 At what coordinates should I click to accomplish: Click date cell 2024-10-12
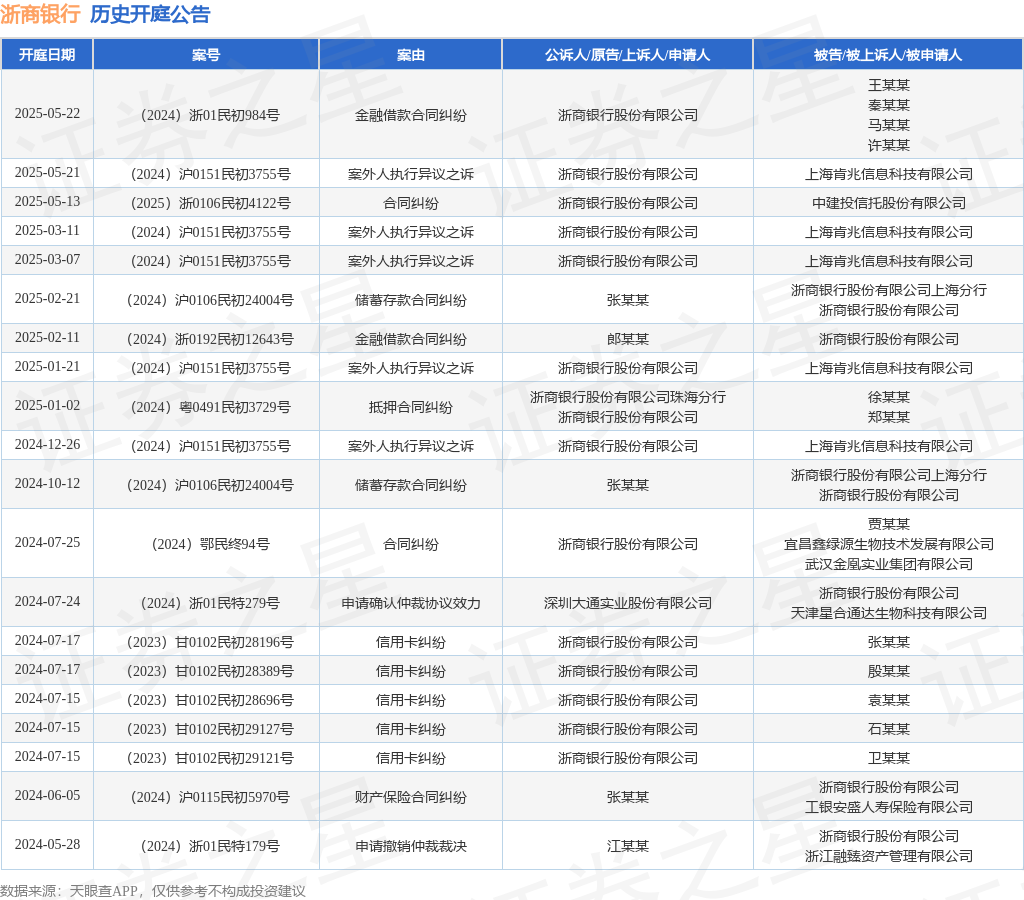point(47,484)
